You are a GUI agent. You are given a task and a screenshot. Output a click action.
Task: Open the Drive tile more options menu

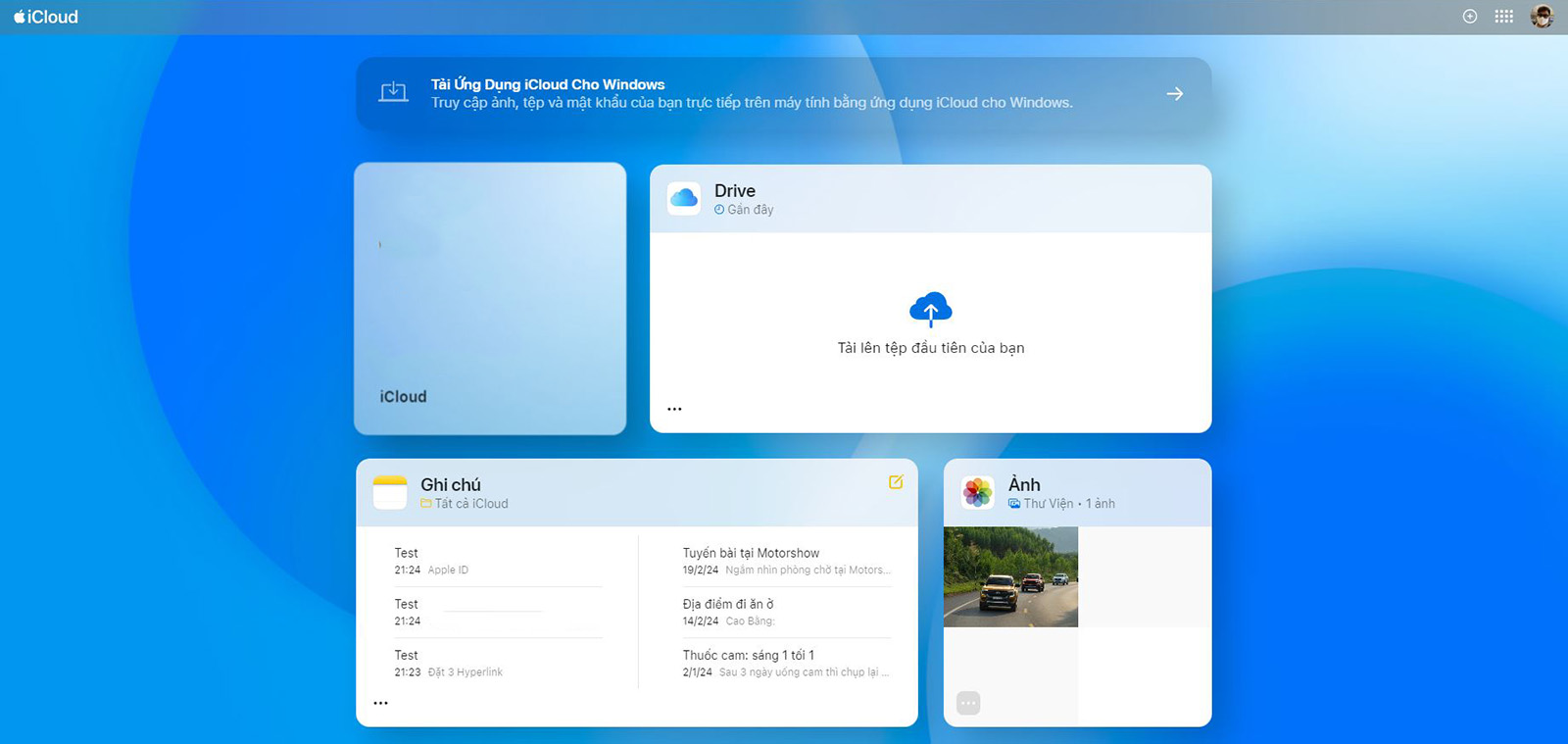point(674,409)
